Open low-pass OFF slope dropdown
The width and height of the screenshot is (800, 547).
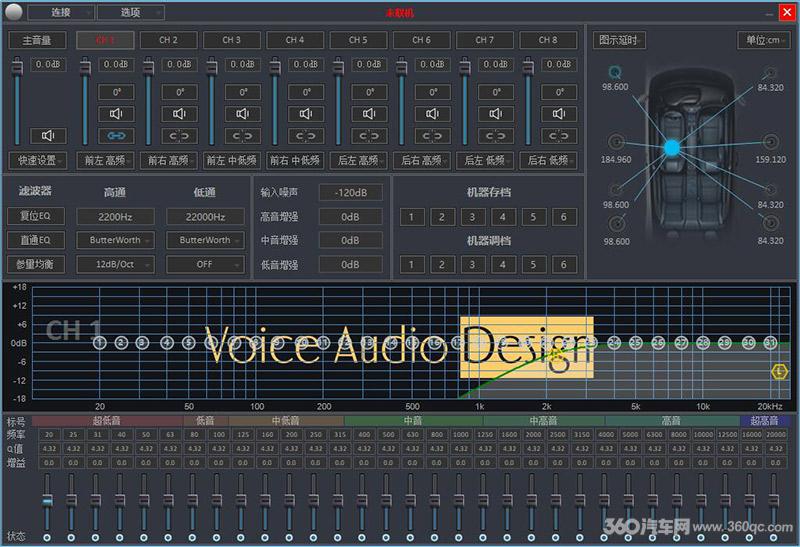pos(205,264)
